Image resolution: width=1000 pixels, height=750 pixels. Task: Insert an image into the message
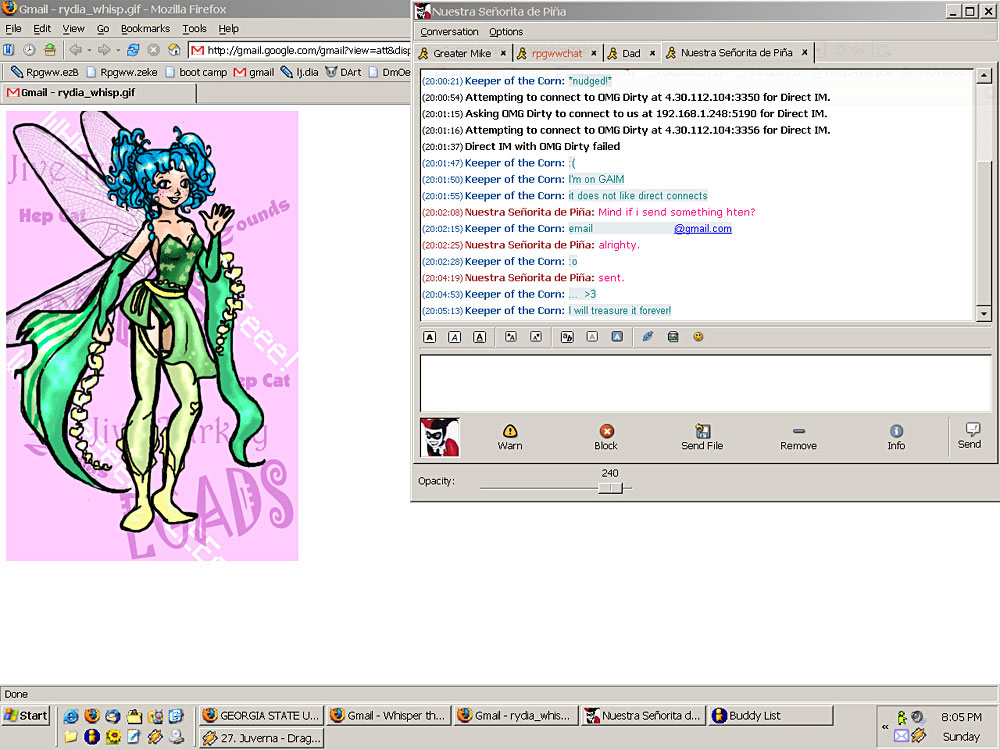[x=673, y=337]
